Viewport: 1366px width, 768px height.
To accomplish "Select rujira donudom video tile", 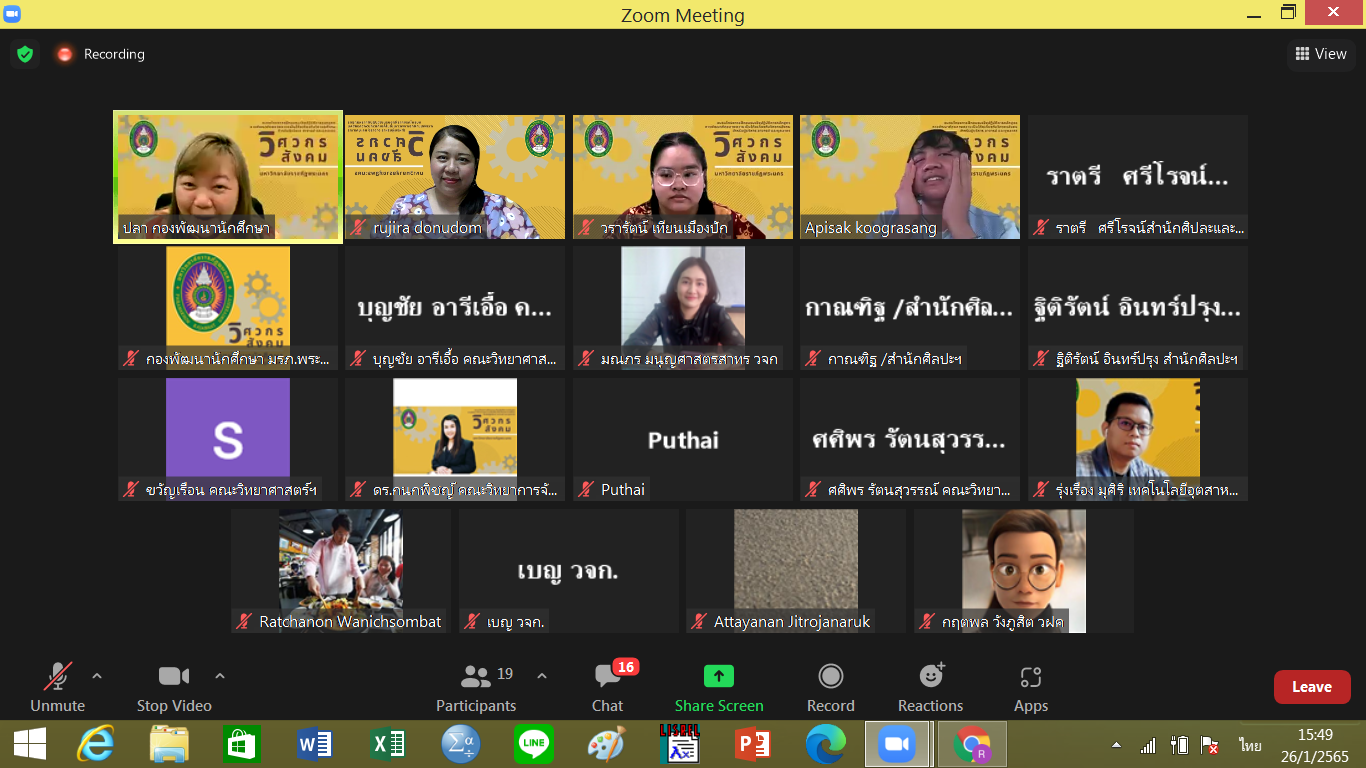I will (x=455, y=177).
